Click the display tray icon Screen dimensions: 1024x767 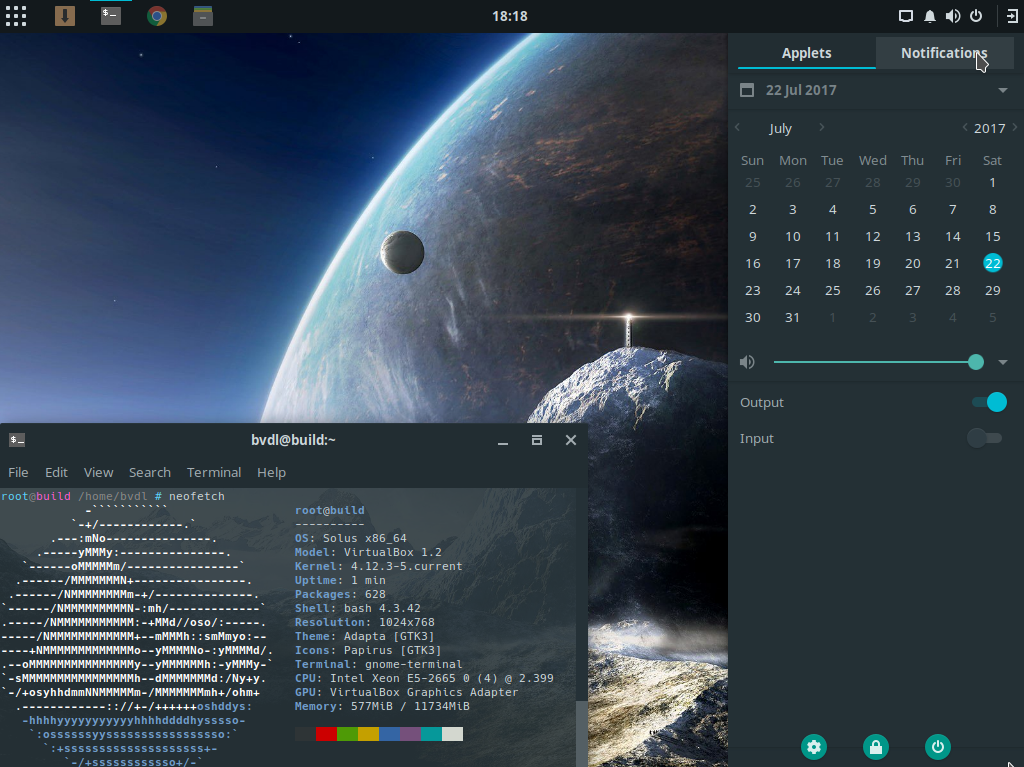point(906,16)
